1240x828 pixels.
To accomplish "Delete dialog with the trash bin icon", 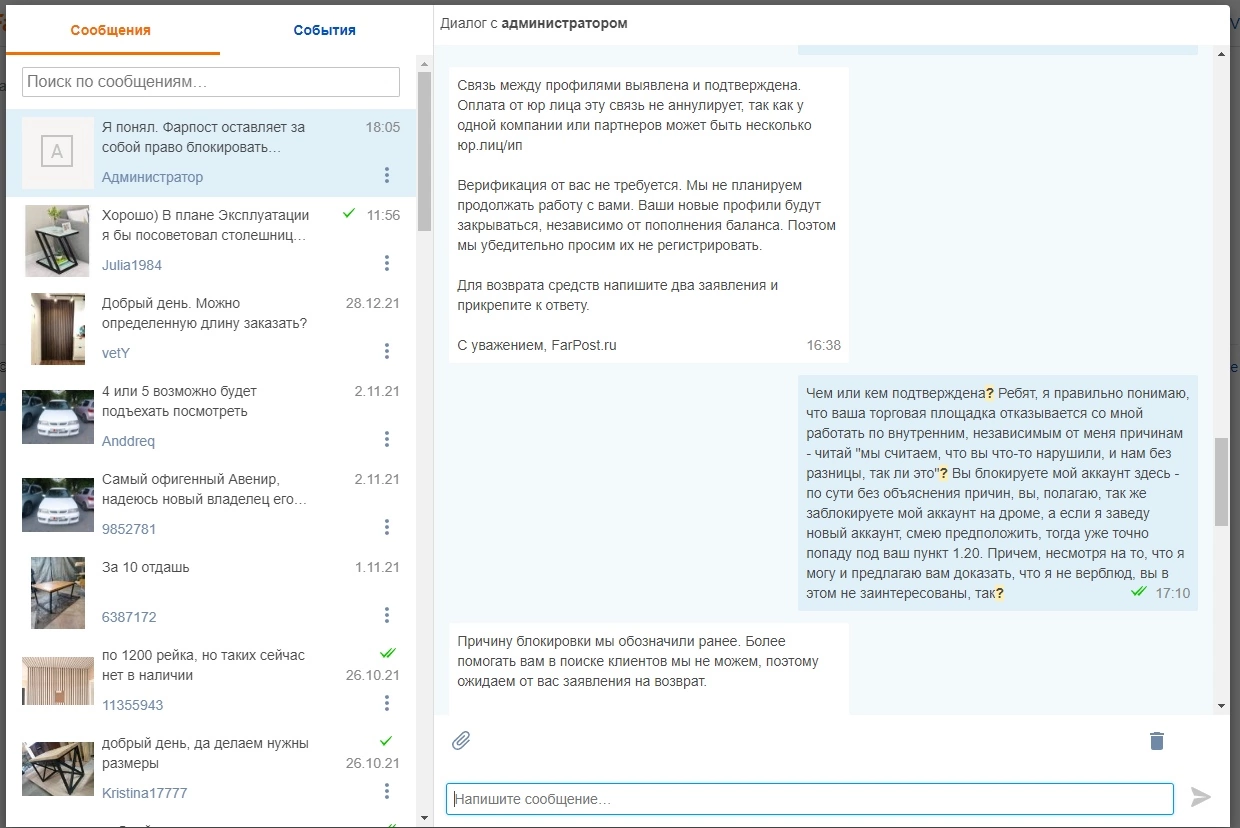I will tap(1157, 741).
